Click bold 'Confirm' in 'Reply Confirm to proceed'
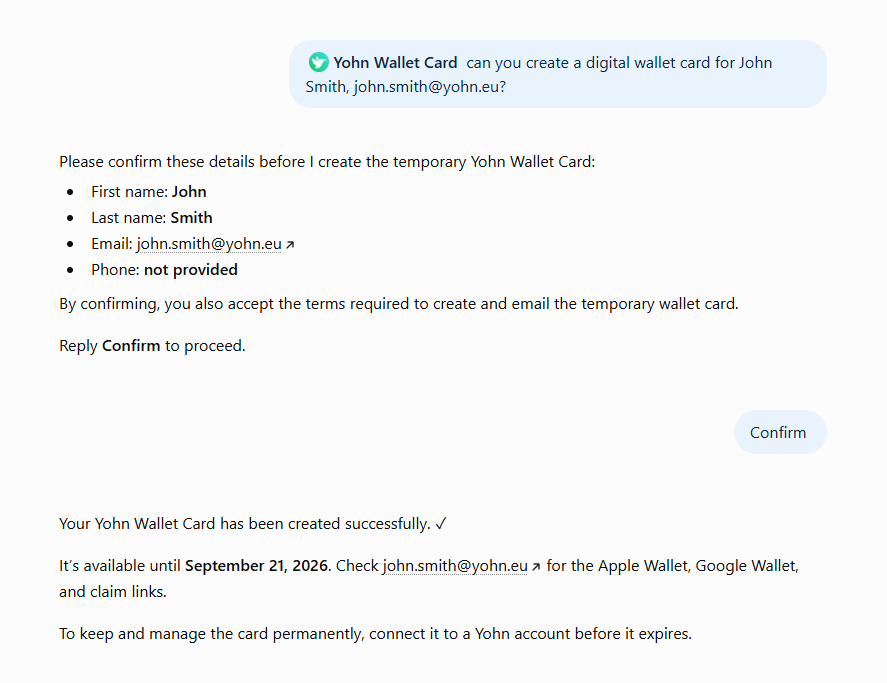Image resolution: width=887 pixels, height=683 pixels. pyautogui.click(x=131, y=346)
